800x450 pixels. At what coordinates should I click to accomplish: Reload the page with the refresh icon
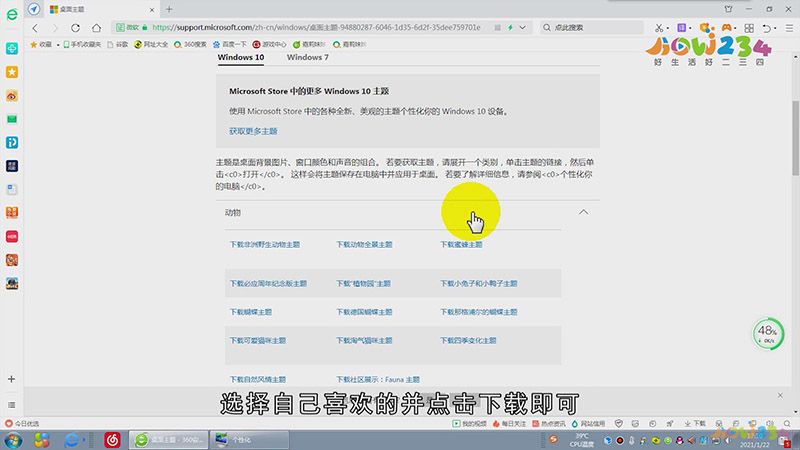tap(76, 28)
